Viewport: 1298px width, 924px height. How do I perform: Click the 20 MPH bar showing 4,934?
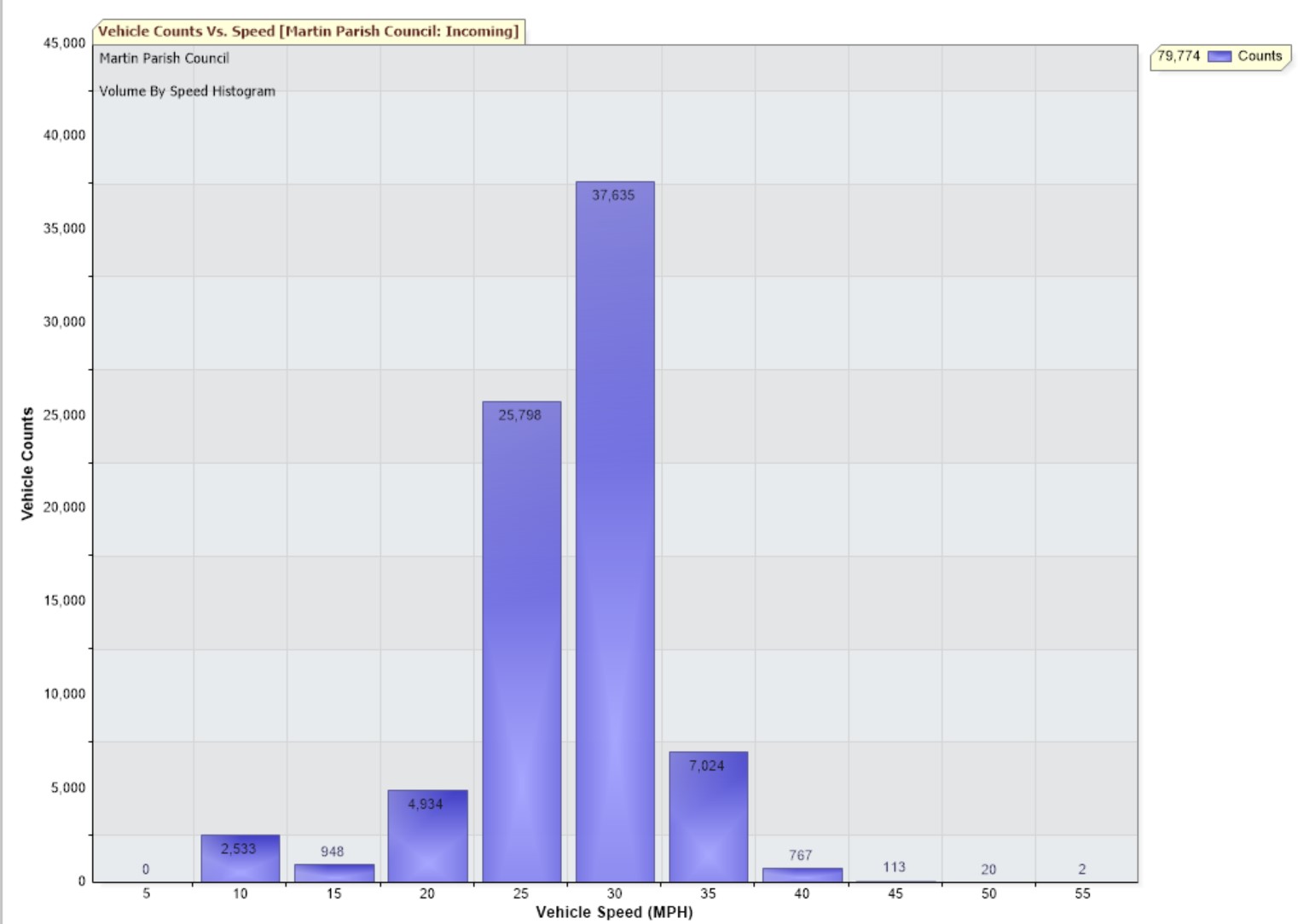coord(427,840)
